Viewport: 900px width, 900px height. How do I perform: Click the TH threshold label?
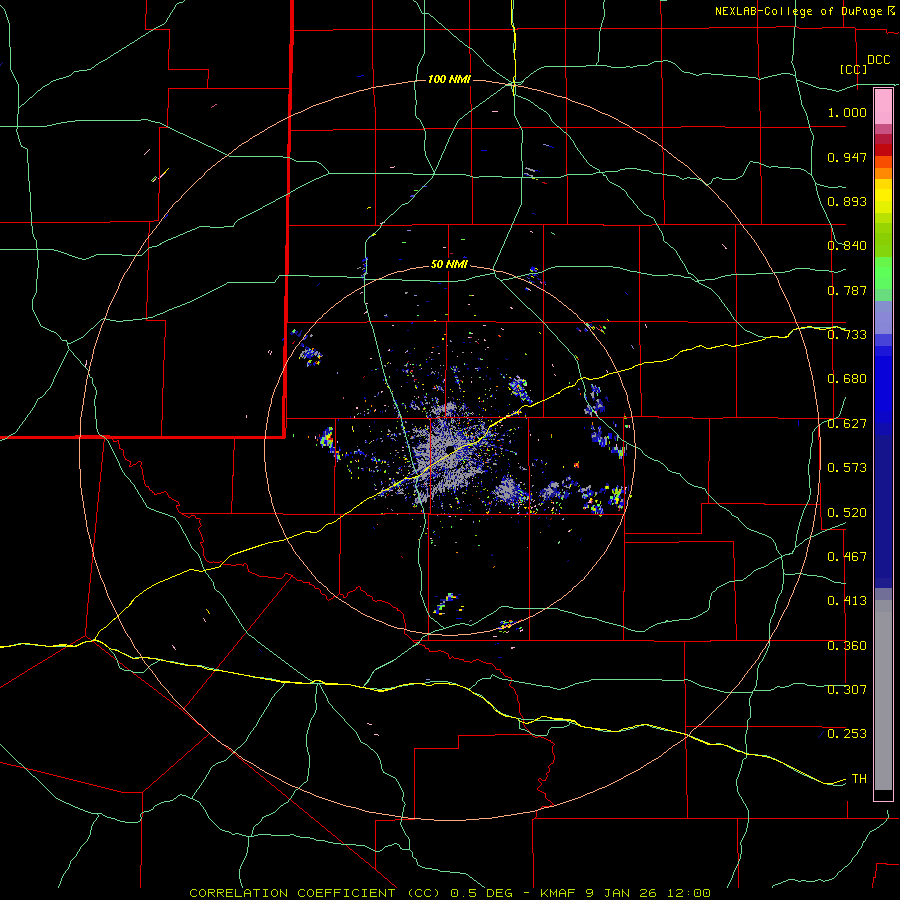click(859, 779)
